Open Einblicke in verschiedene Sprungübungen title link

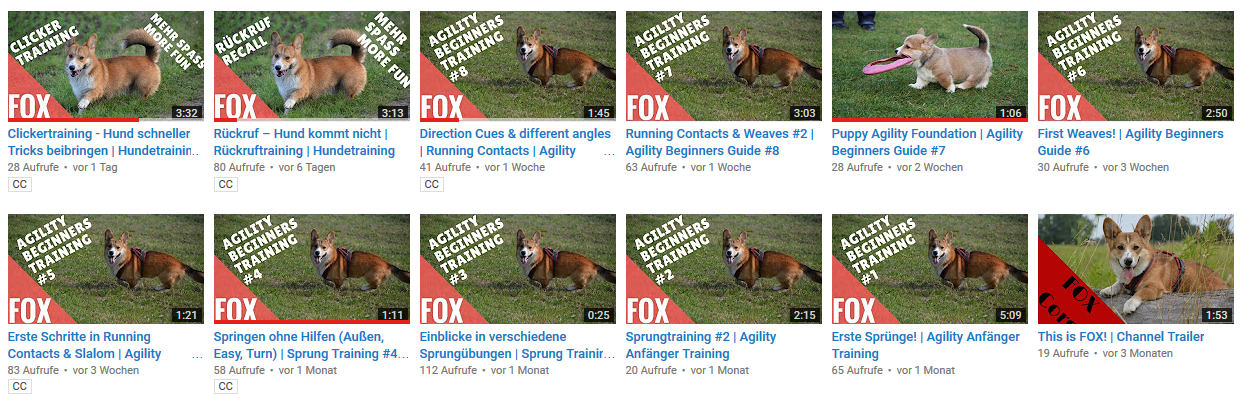(x=515, y=345)
